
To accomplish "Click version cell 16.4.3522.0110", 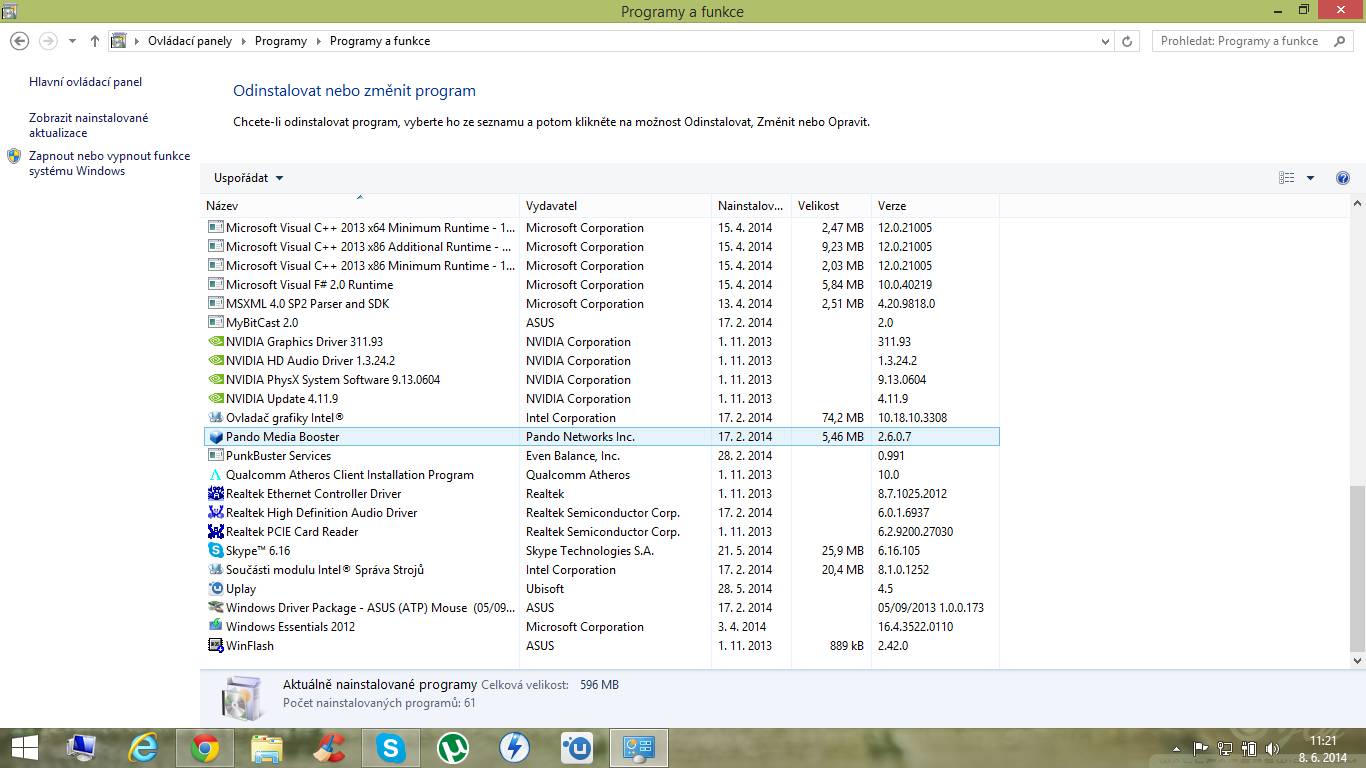I will click(916, 627).
